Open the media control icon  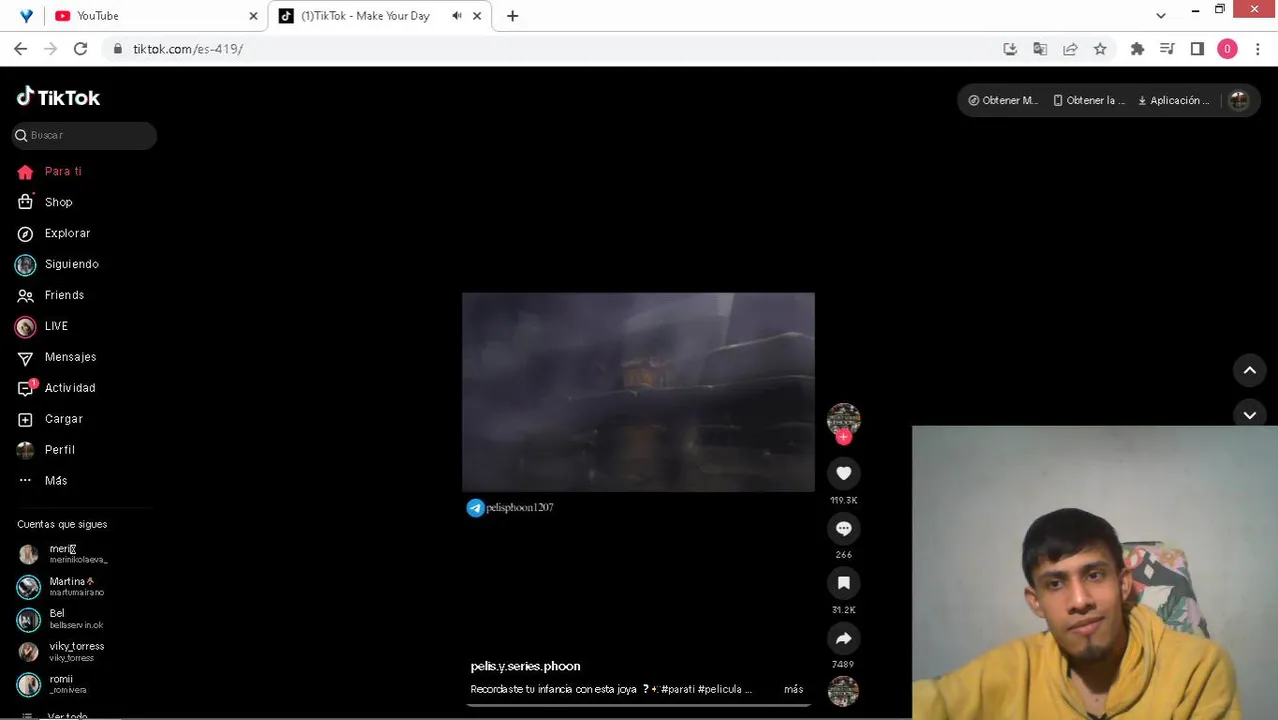pos(1167,49)
